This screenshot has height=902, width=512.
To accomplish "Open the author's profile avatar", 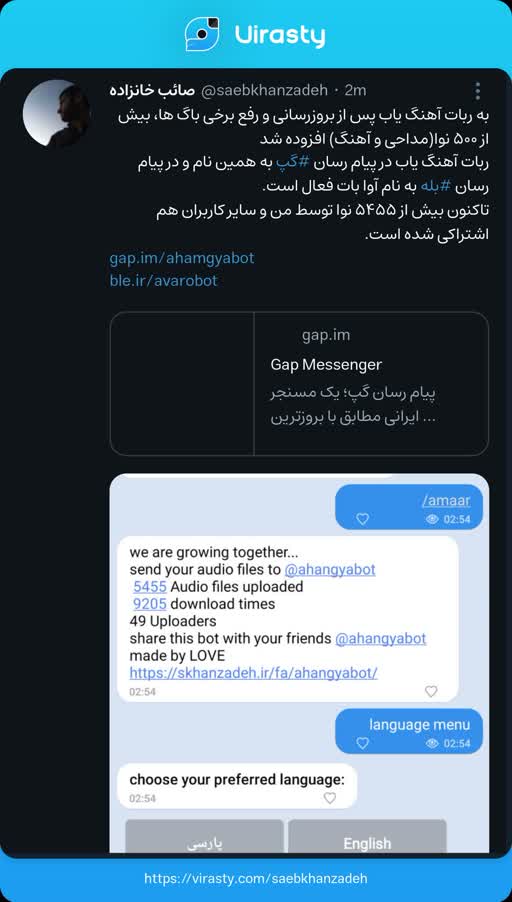I will pyautogui.click(x=56, y=113).
